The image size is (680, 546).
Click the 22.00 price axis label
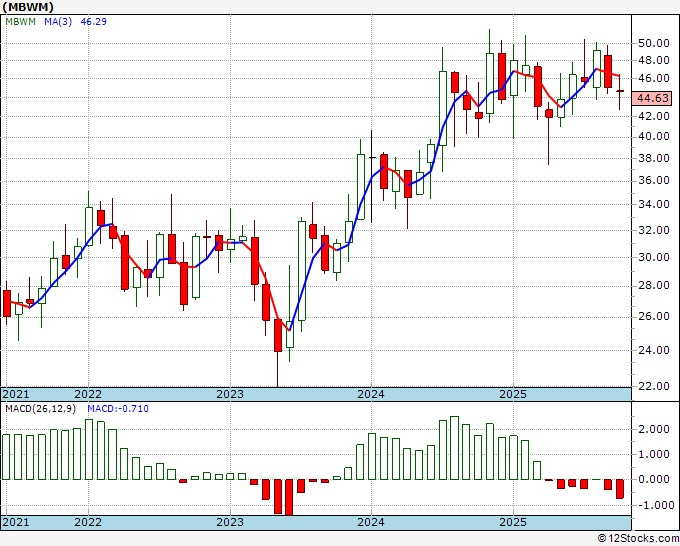click(654, 386)
